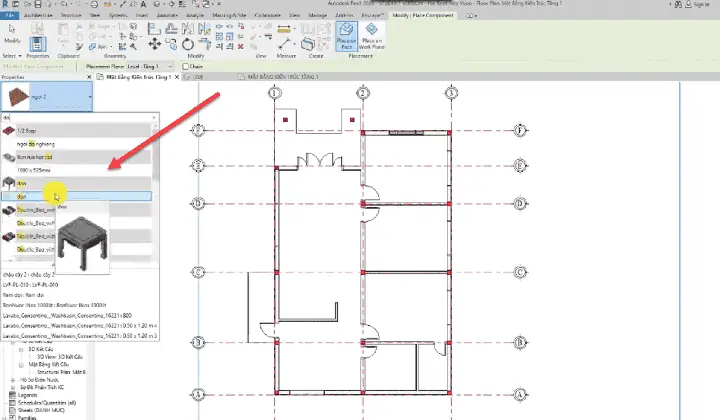This screenshot has width=720, height=420.
Task: Switch to the {3D} view tab
Action: 197,77
